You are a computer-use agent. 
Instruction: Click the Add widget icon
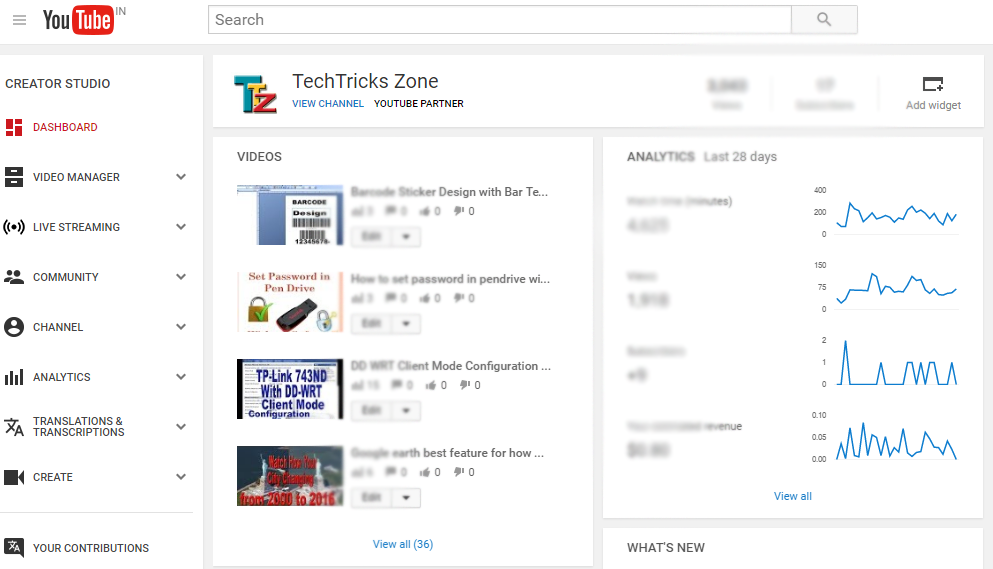click(x=933, y=85)
